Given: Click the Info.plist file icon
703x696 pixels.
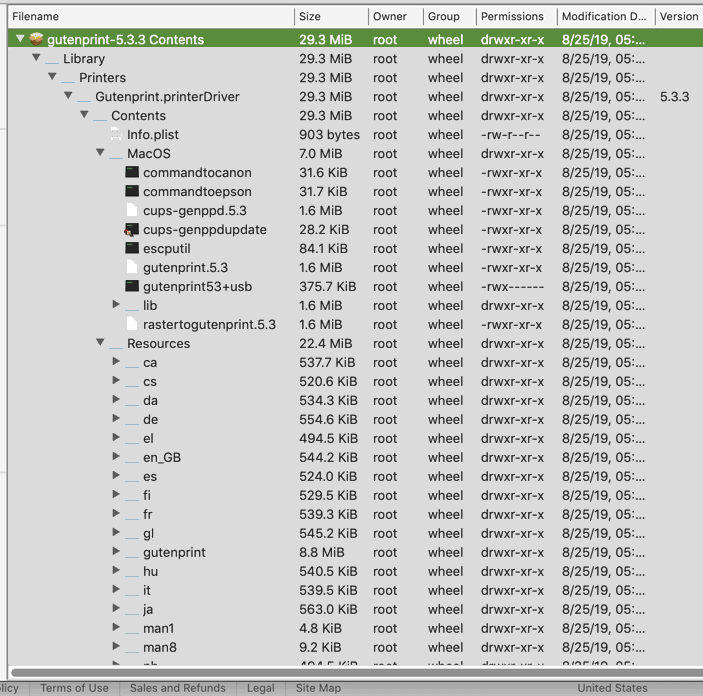Looking at the screenshot, I should tap(116, 134).
